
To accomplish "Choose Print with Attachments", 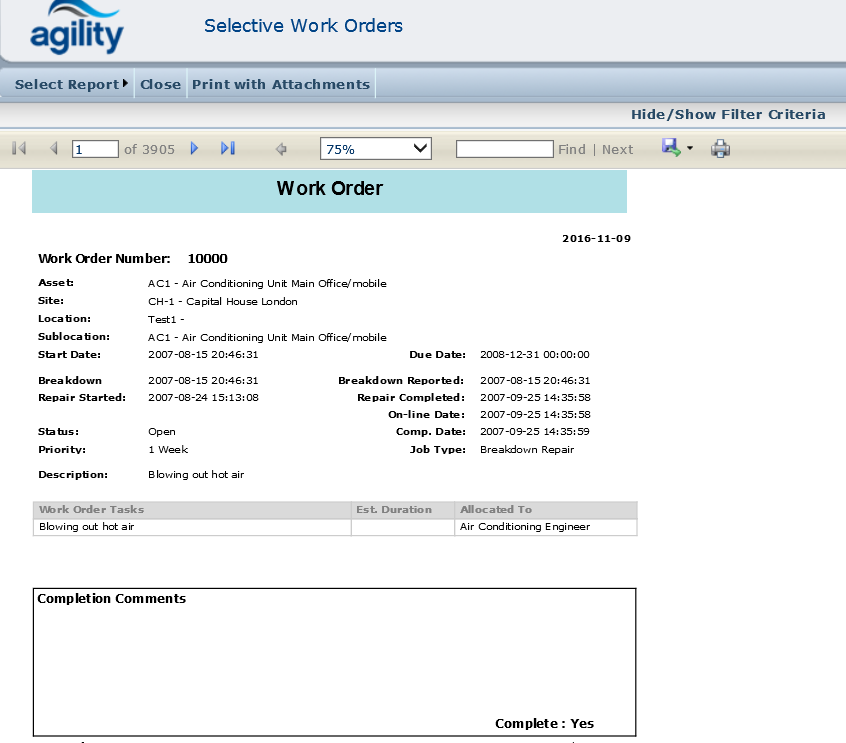I will point(280,84).
